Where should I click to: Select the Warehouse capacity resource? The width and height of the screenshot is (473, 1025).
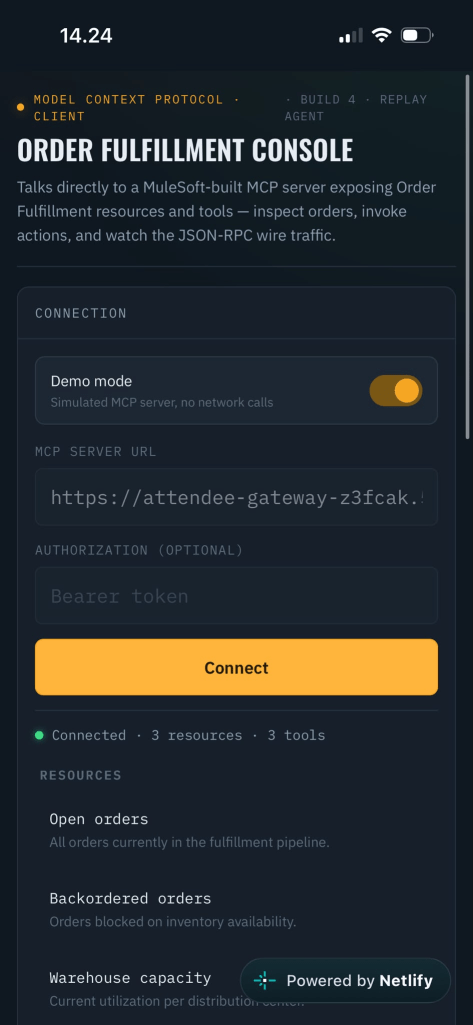coord(144,988)
